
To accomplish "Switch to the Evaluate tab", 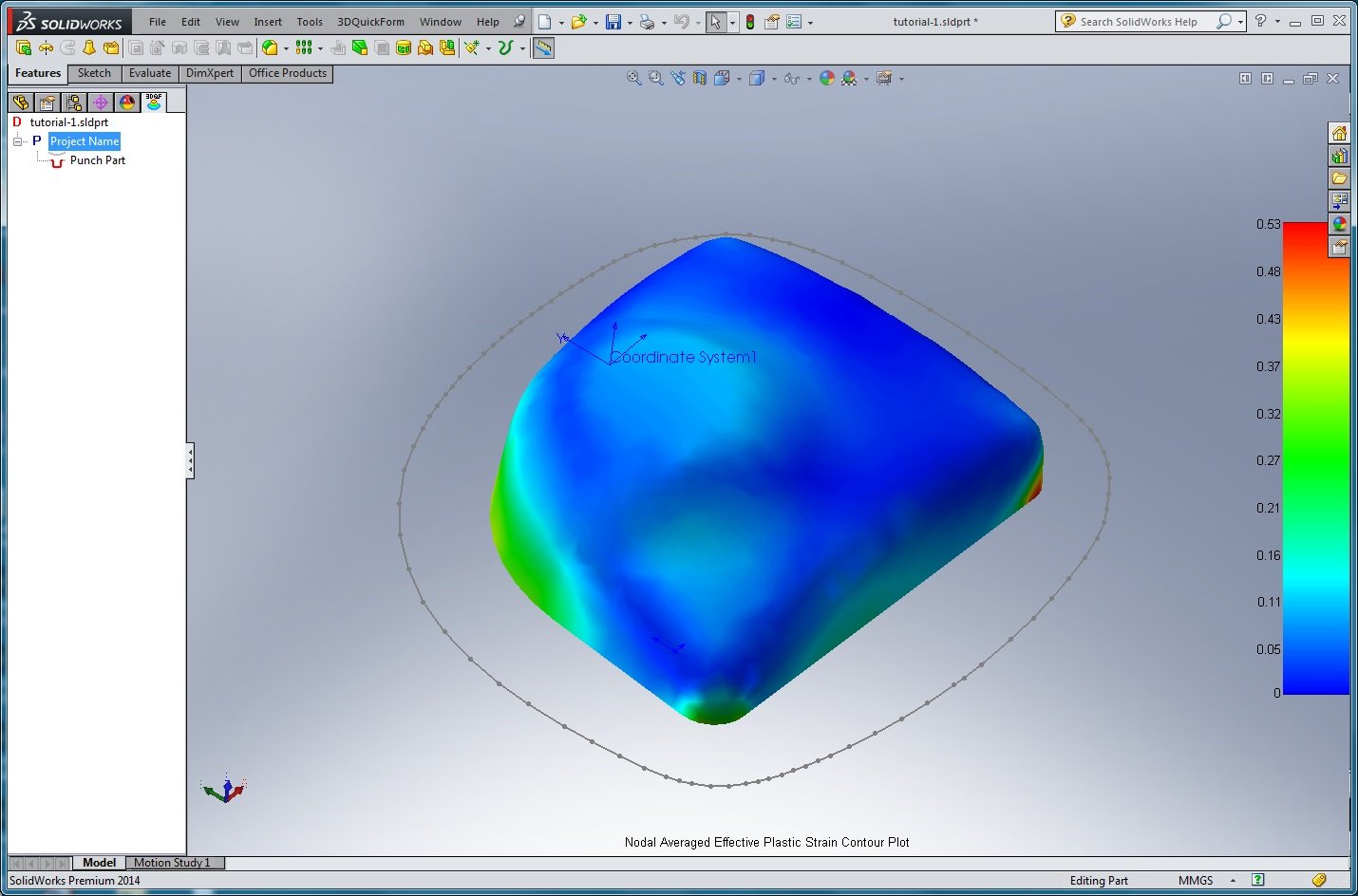I will pos(150,73).
